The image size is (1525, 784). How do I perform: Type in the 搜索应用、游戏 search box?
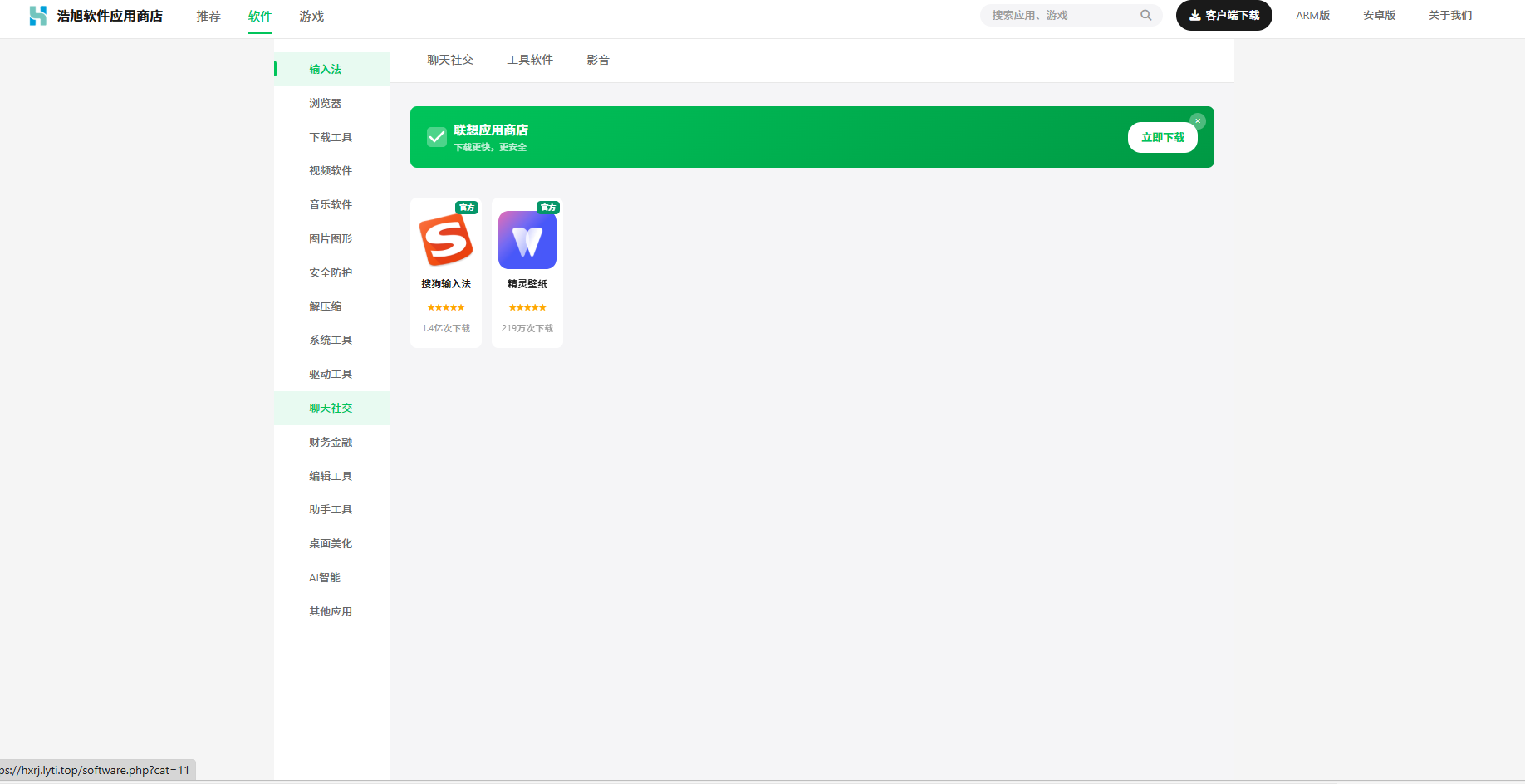coord(1059,15)
